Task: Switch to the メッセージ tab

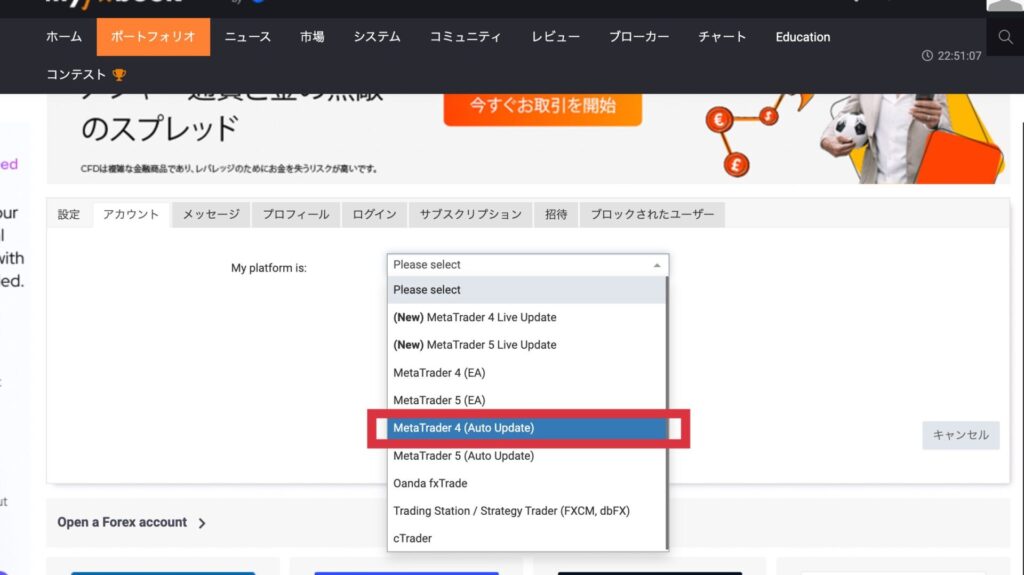Action: [x=211, y=214]
